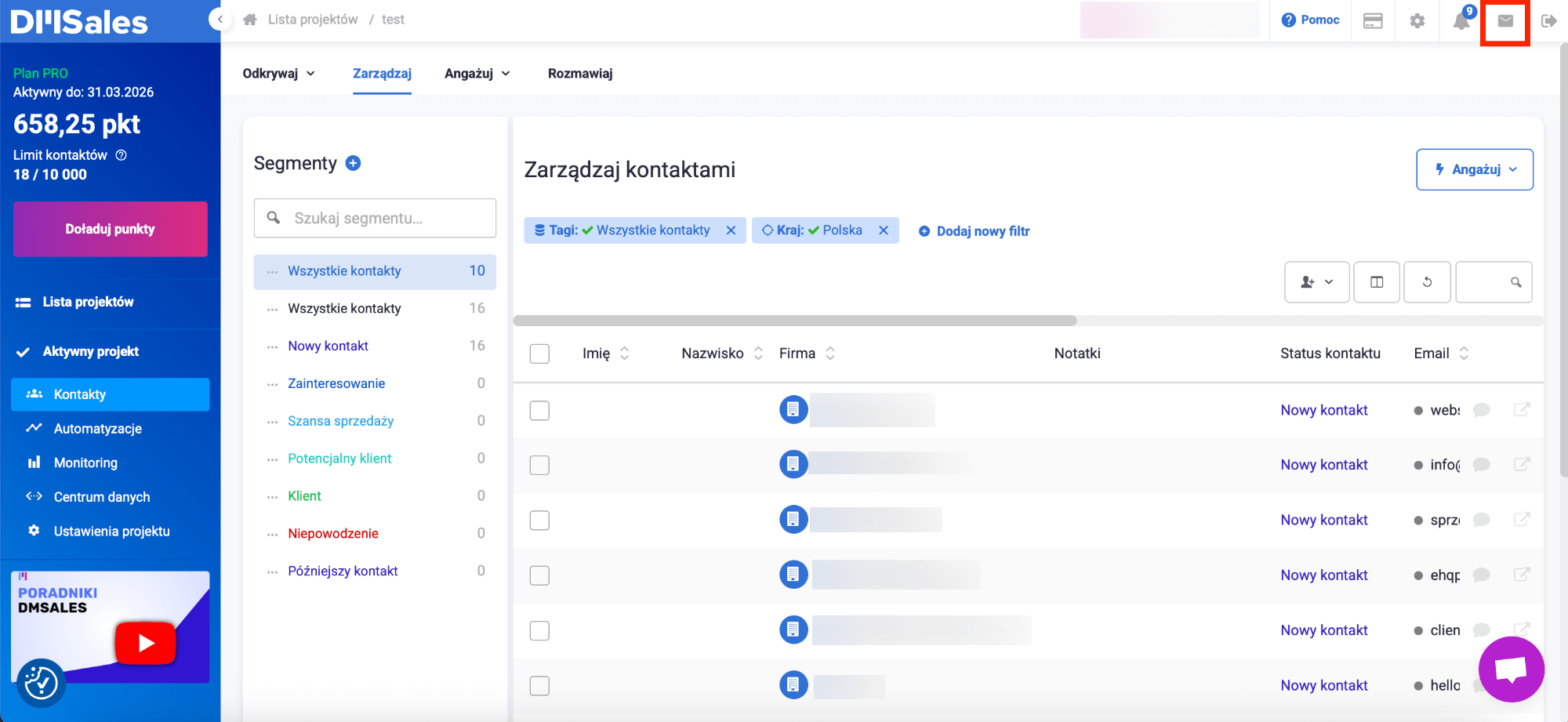Image resolution: width=1568 pixels, height=722 pixels.
Task: Toggle the select-all checkbox in the table header
Action: point(539,354)
